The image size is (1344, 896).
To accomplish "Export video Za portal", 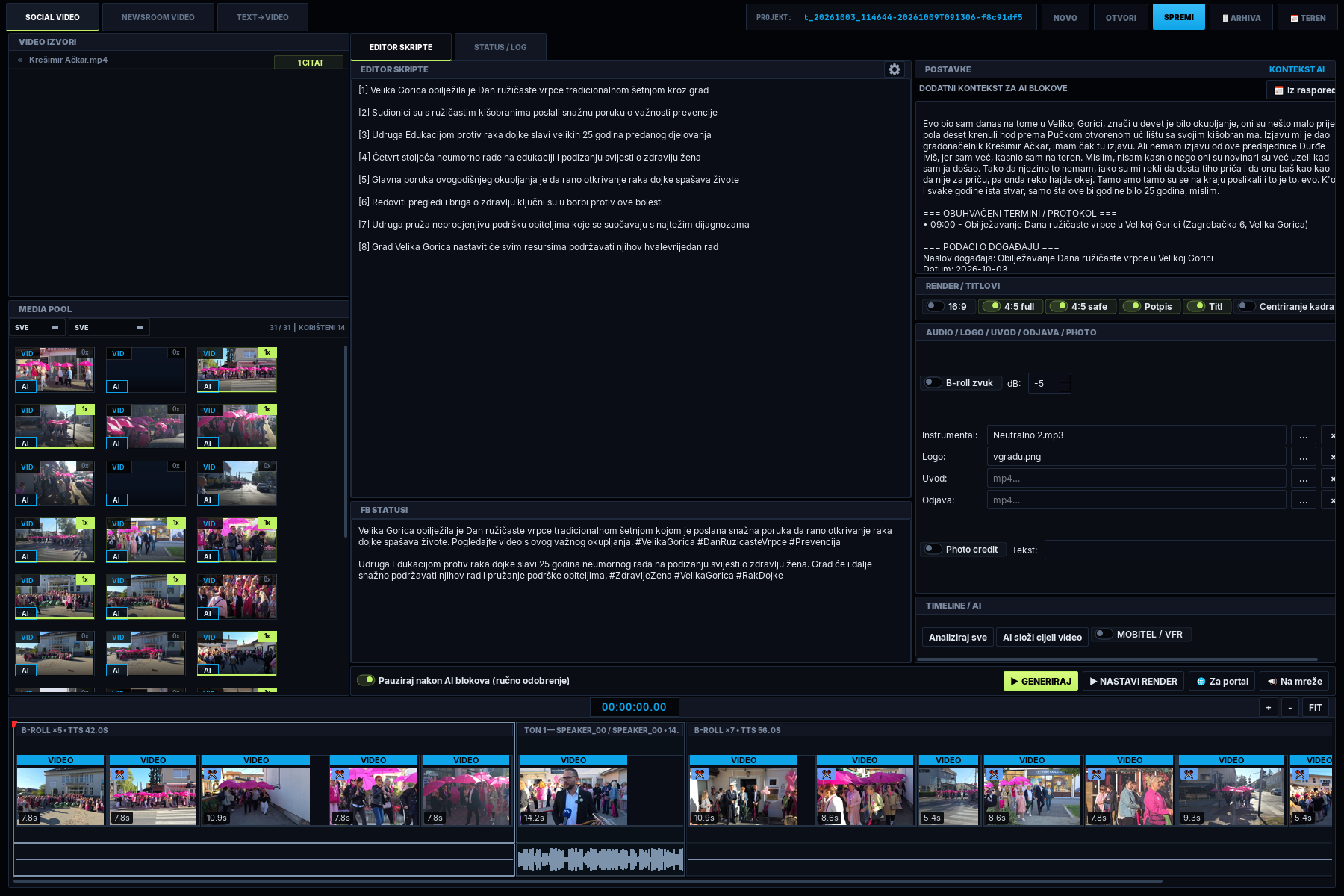I will click(1222, 681).
